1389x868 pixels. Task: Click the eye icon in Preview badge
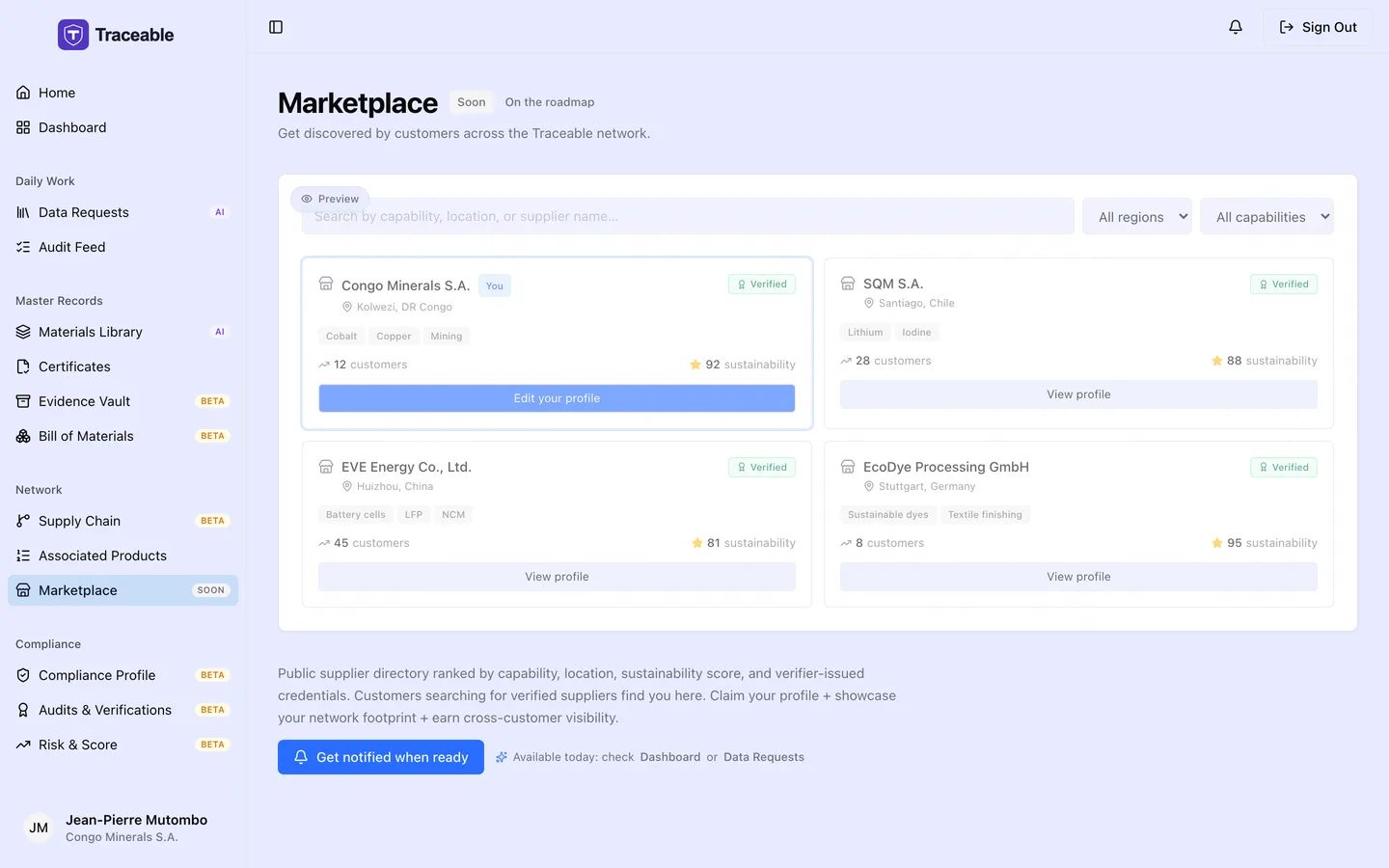click(x=307, y=199)
